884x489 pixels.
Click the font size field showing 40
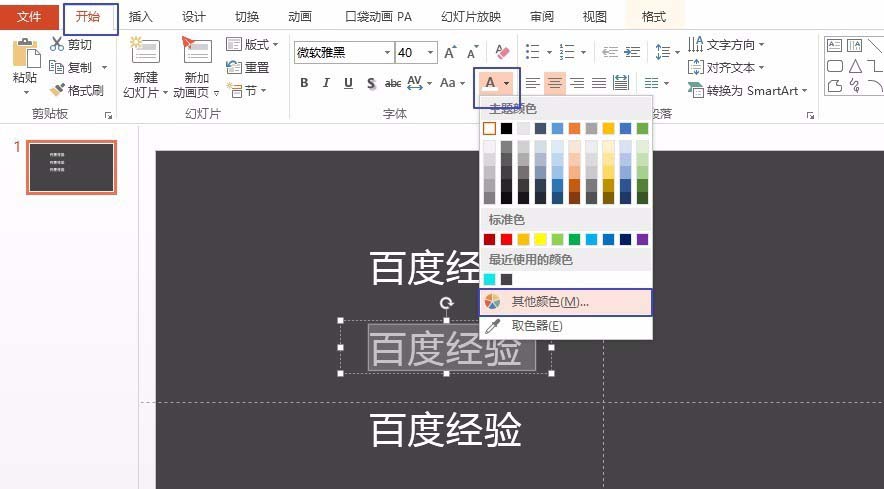point(410,53)
